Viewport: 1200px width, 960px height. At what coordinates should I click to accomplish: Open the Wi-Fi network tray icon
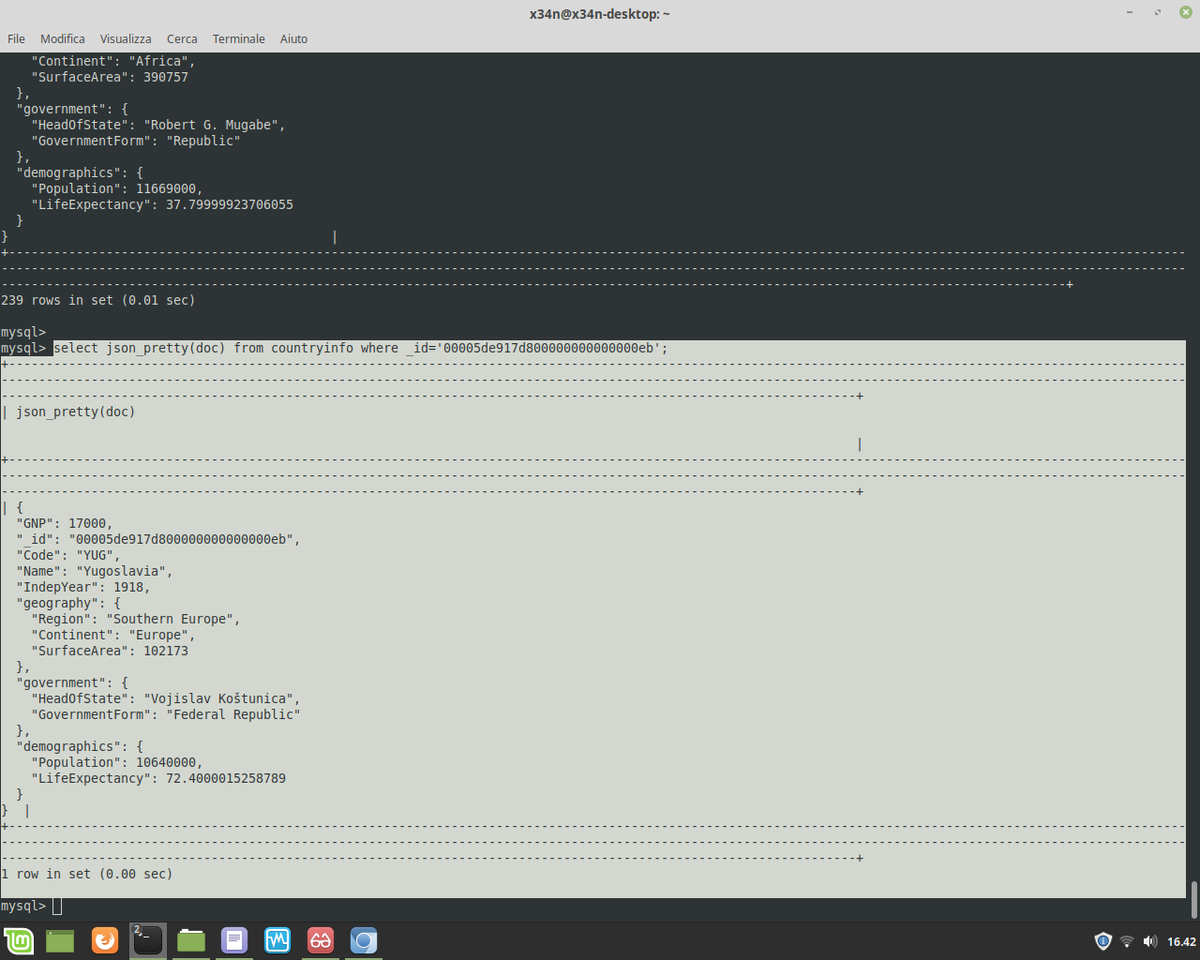1127,941
